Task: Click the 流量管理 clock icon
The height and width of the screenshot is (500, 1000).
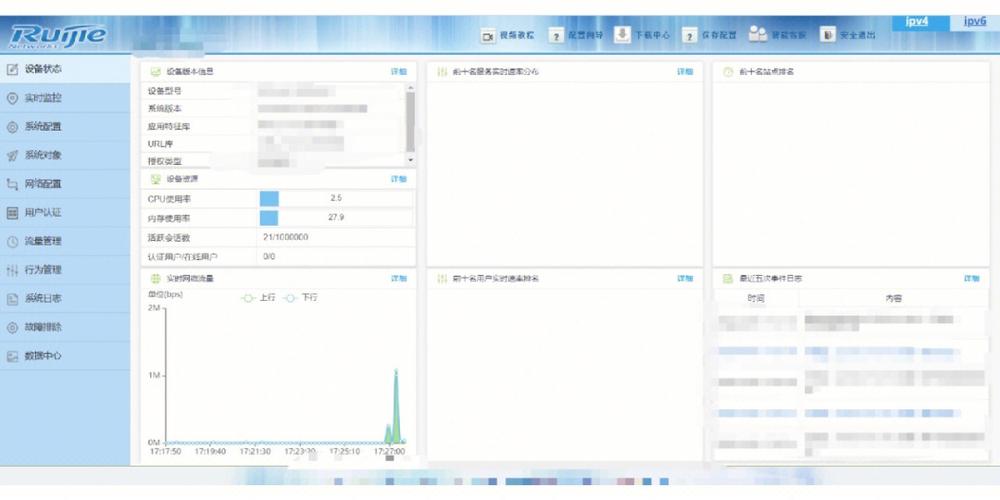Action: (x=11, y=242)
